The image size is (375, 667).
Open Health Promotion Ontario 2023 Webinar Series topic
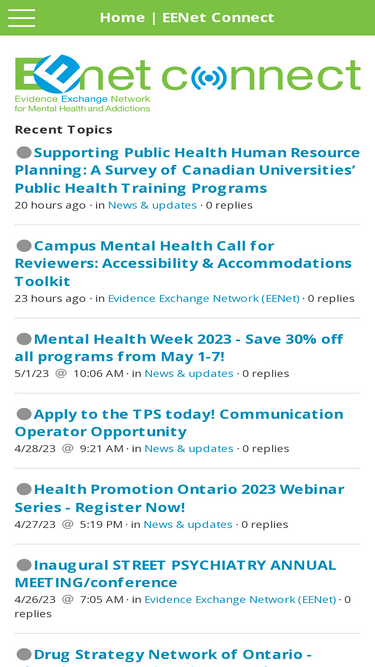click(179, 498)
